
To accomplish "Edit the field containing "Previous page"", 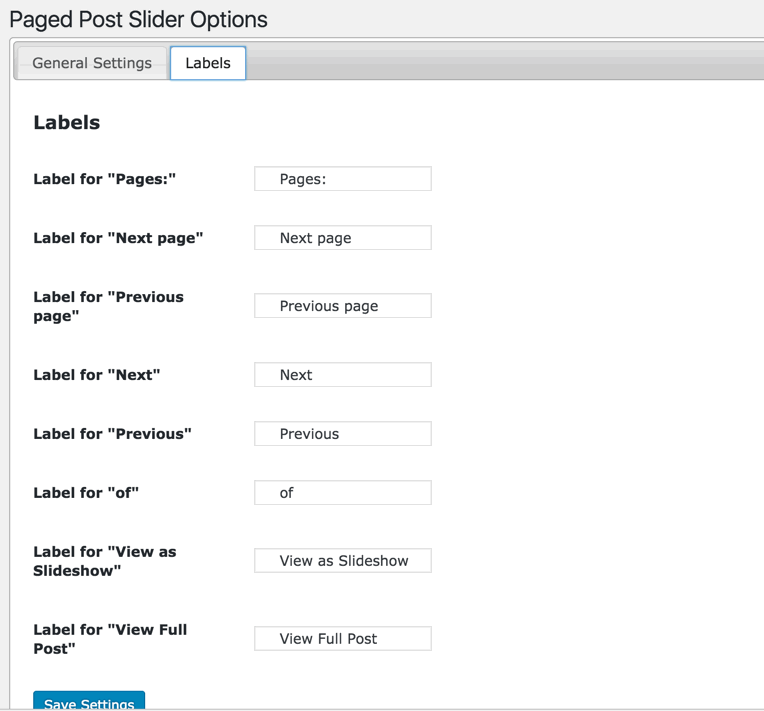I will click(x=342, y=306).
